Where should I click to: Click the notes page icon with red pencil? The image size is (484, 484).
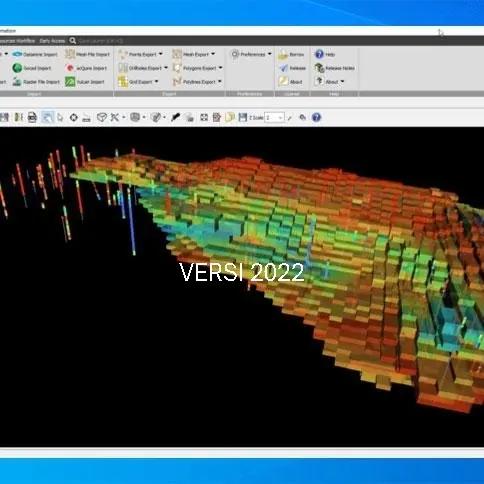tap(217, 117)
